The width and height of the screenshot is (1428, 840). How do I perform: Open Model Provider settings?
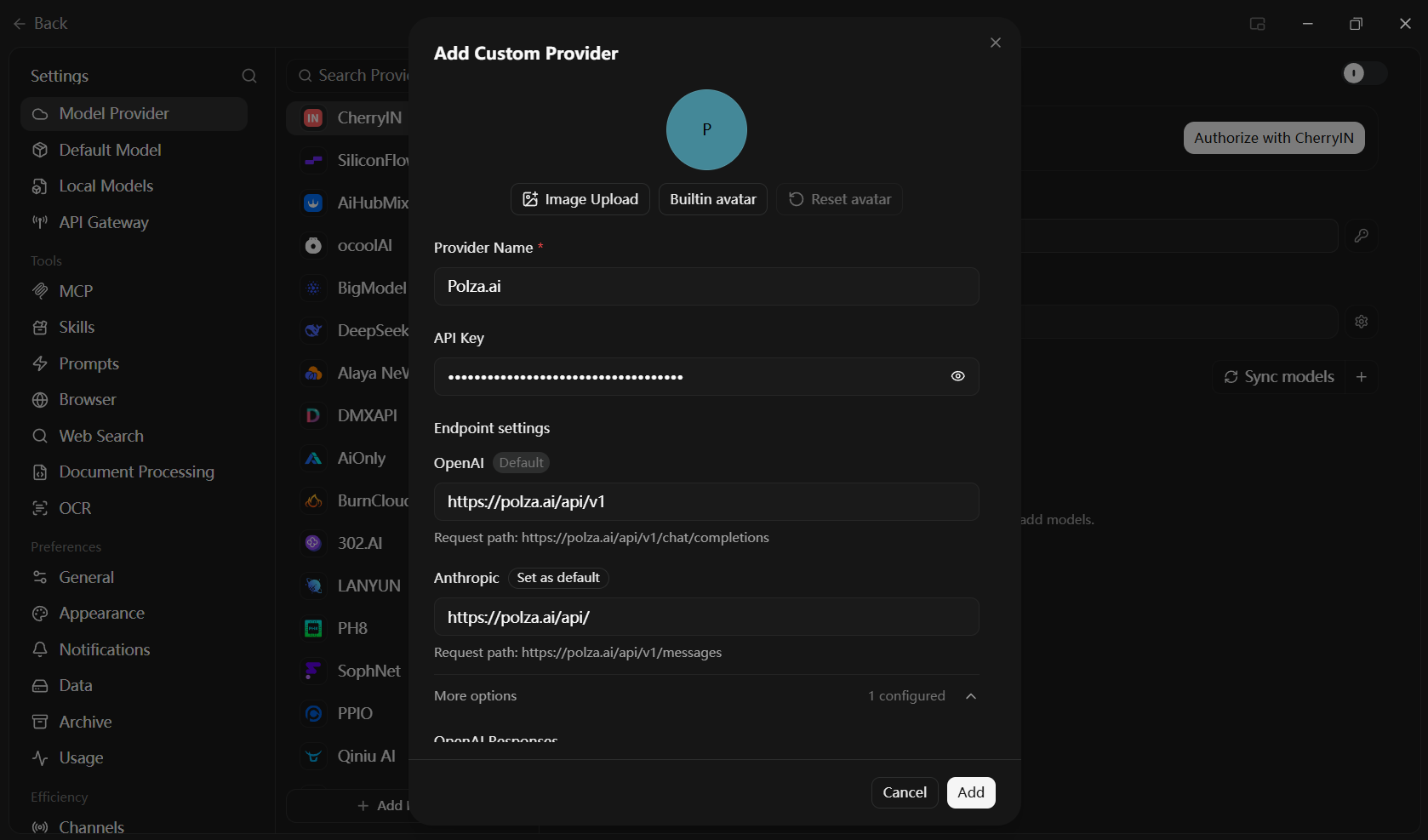(x=134, y=114)
